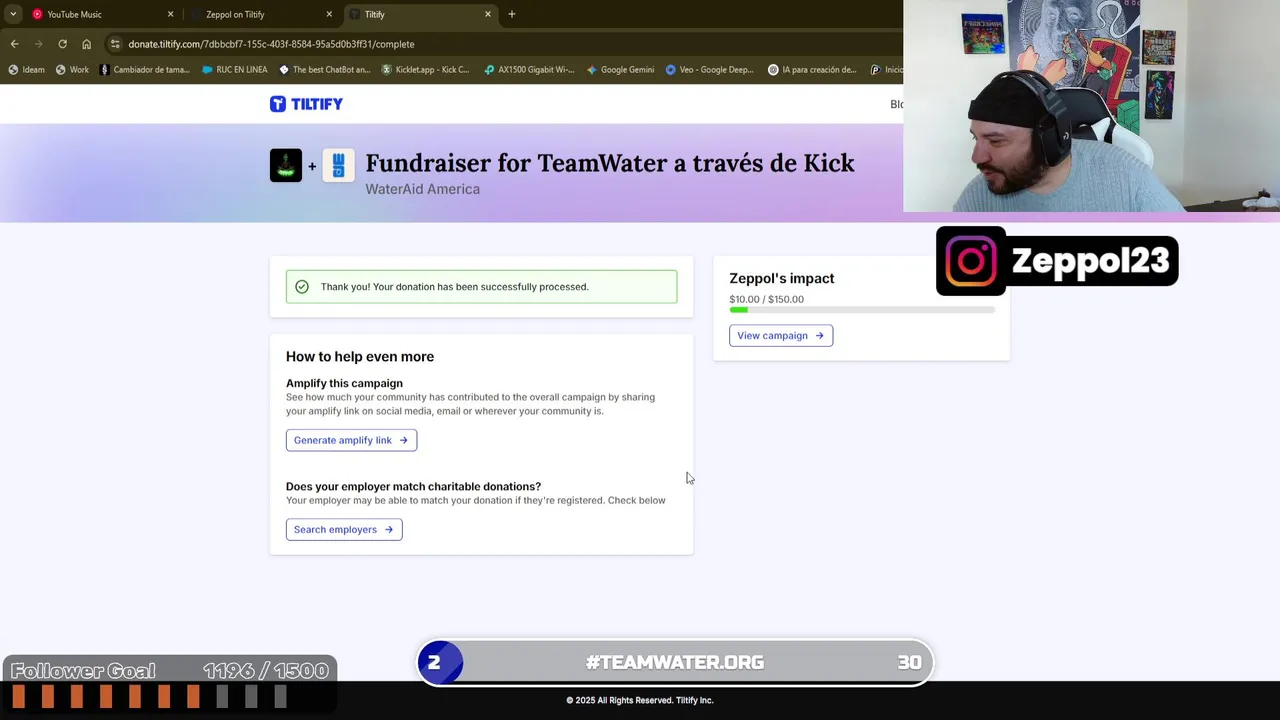Open the Kicklet.app bookmark
This screenshot has height=720, width=1280.
425,70
